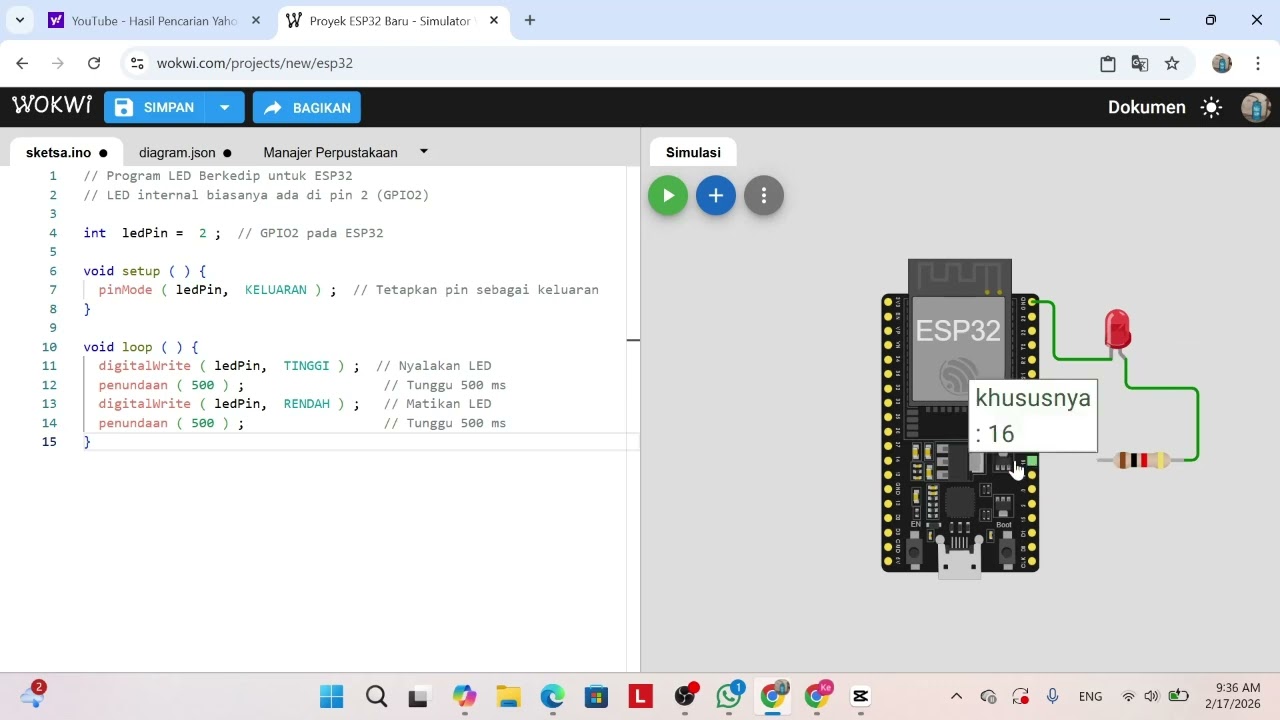Click browser back arrow
The width and height of the screenshot is (1280, 720).
pos(22,63)
